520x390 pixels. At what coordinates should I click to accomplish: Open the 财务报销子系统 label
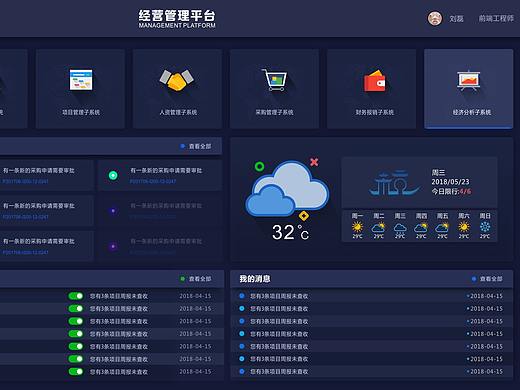coord(375,112)
